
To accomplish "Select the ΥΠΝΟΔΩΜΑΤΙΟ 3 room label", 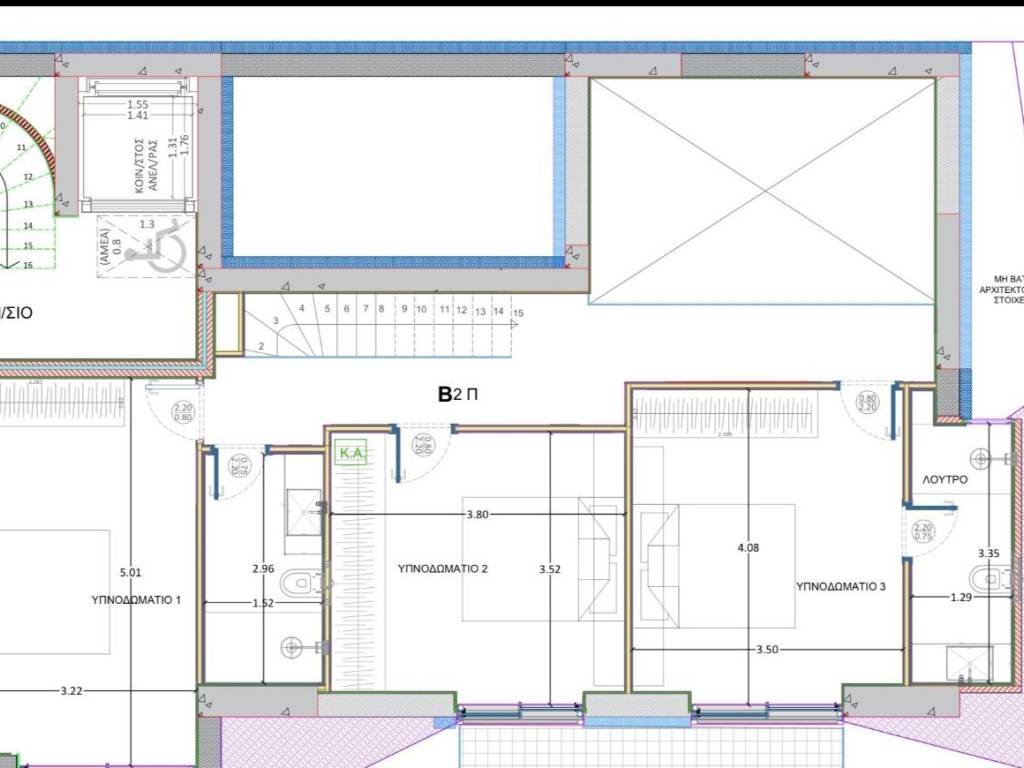I will tap(841, 586).
